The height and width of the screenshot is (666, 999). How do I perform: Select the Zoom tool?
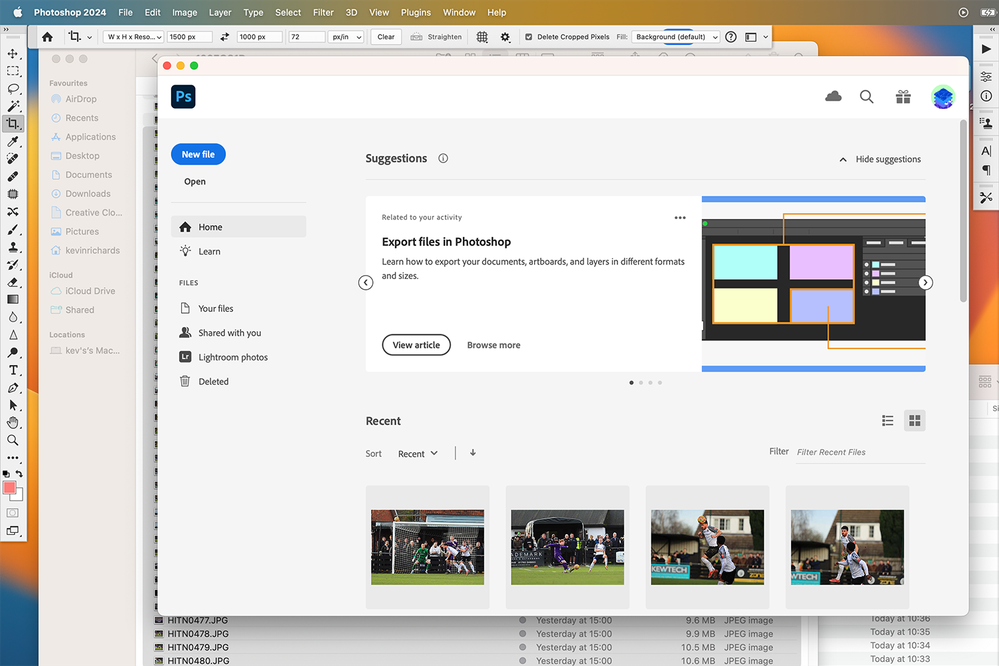[x=13, y=440]
